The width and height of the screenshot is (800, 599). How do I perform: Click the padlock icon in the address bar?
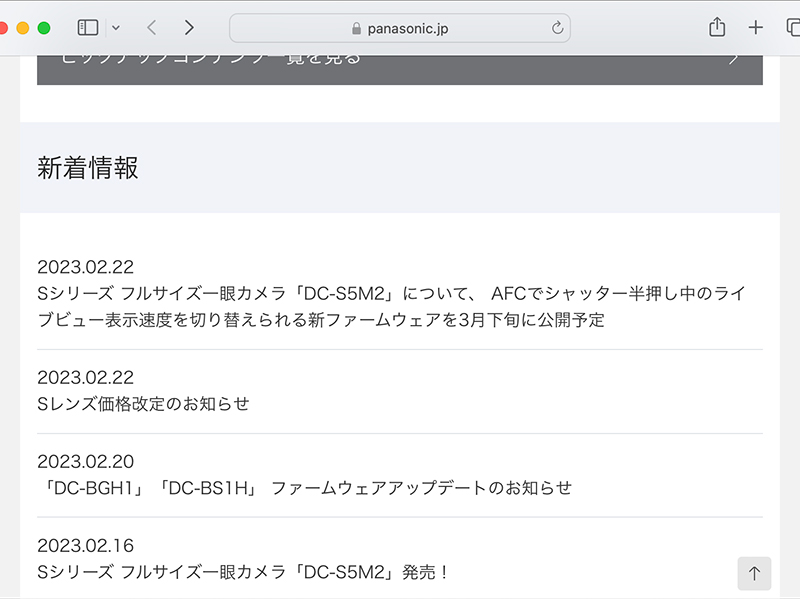coord(358,28)
